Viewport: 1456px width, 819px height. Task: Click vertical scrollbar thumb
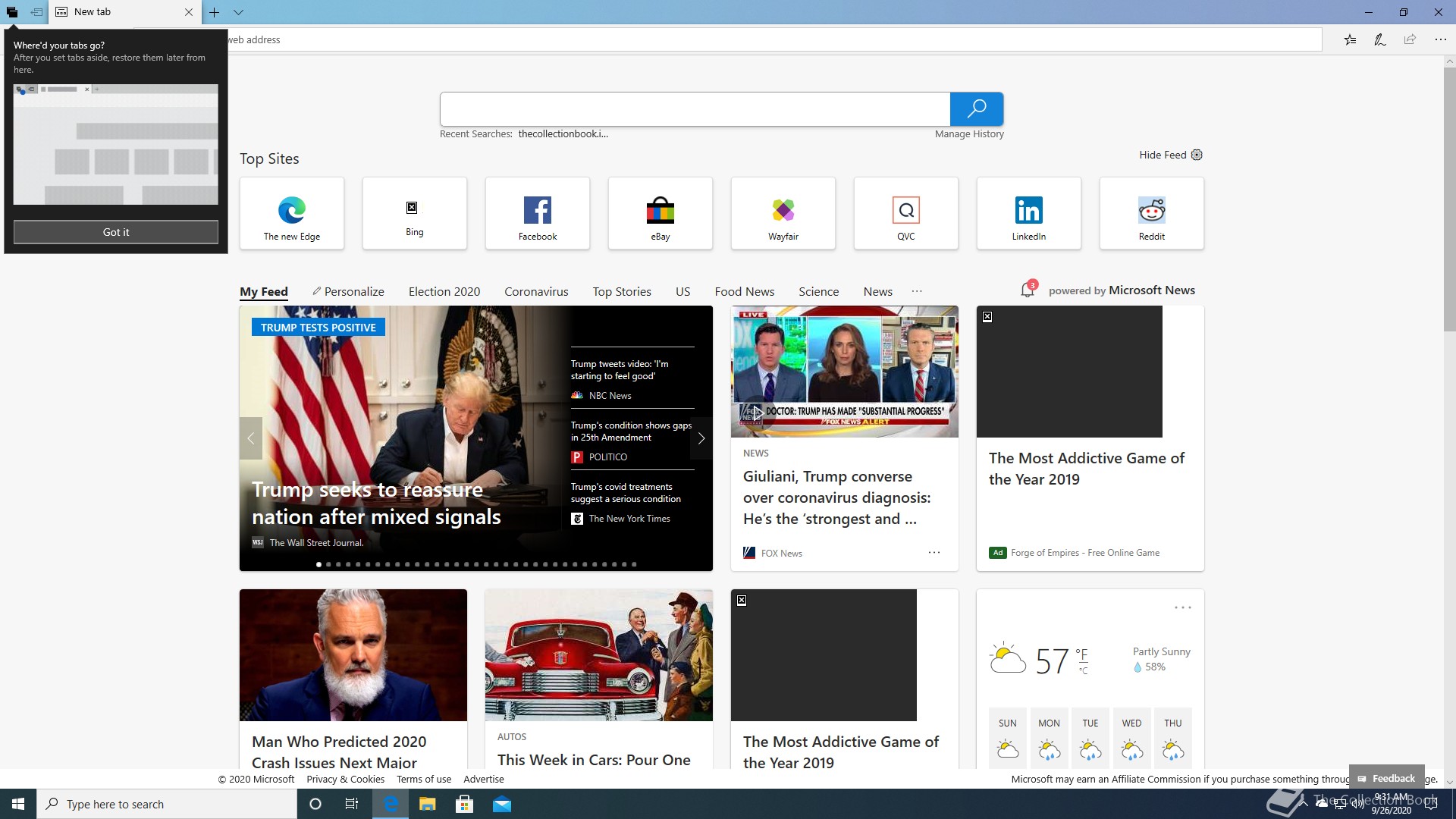1449,199
